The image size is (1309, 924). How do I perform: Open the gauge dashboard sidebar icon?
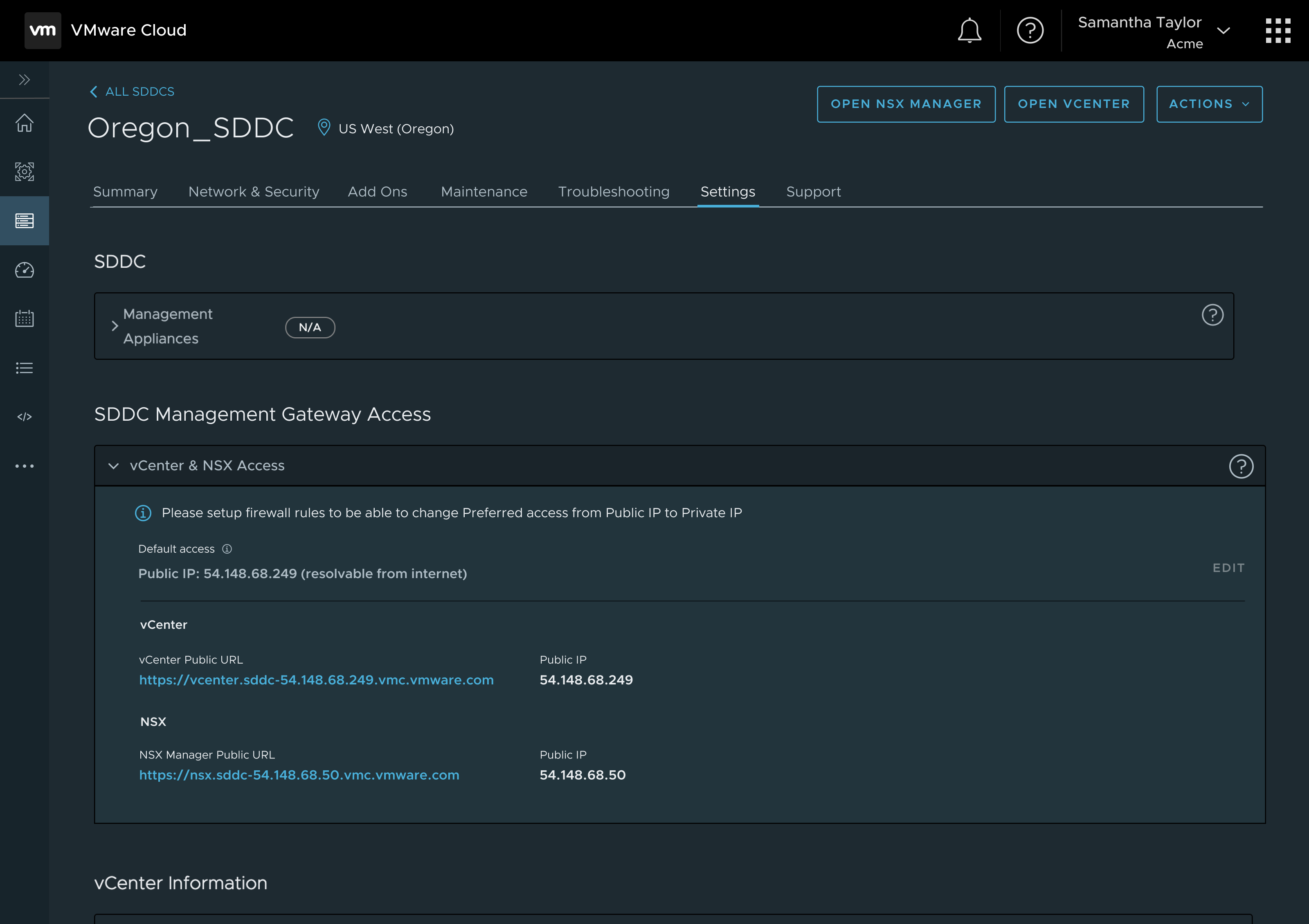[x=24, y=269]
